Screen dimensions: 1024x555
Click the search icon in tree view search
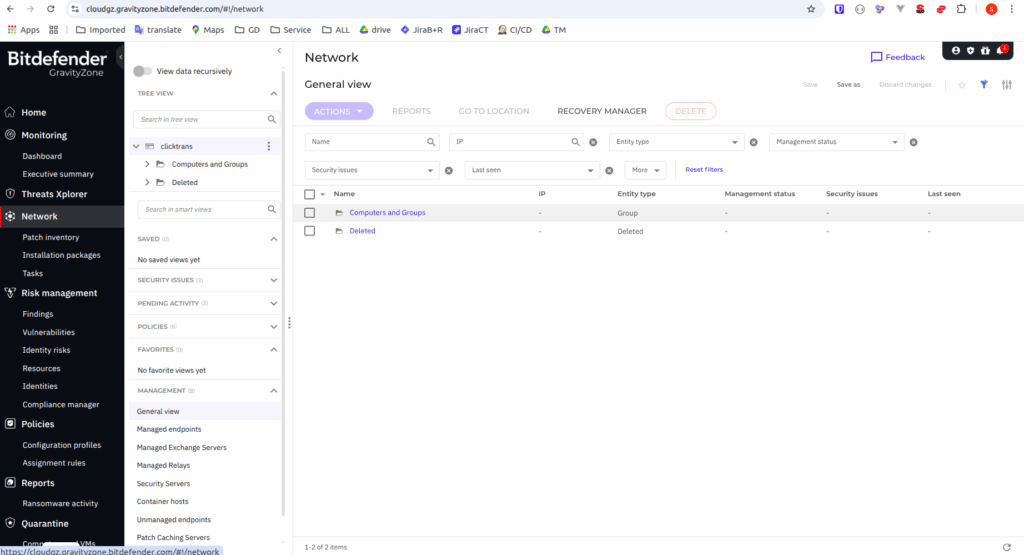pyautogui.click(x=272, y=119)
